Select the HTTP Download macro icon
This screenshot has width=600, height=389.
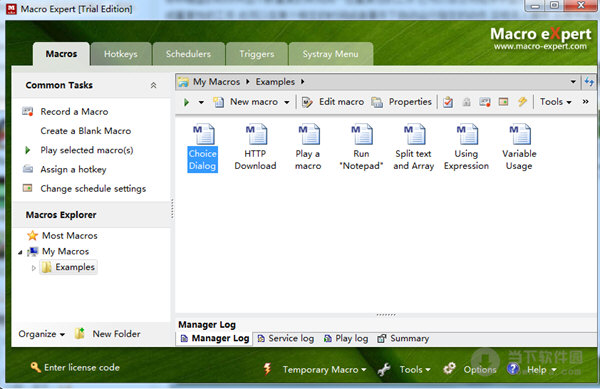click(256, 134)
